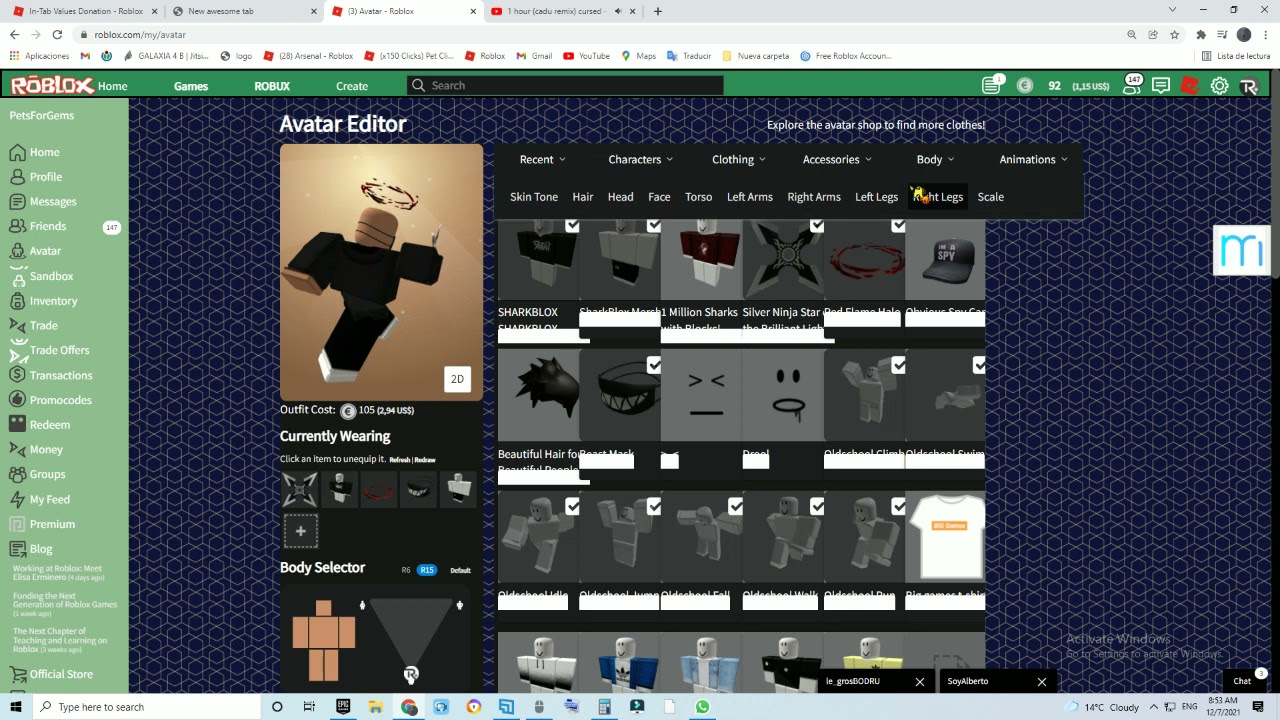The height and width of the screenshot is (720, 1280).
Task: Open the news feed icon in header
Action: pos(991,86)
